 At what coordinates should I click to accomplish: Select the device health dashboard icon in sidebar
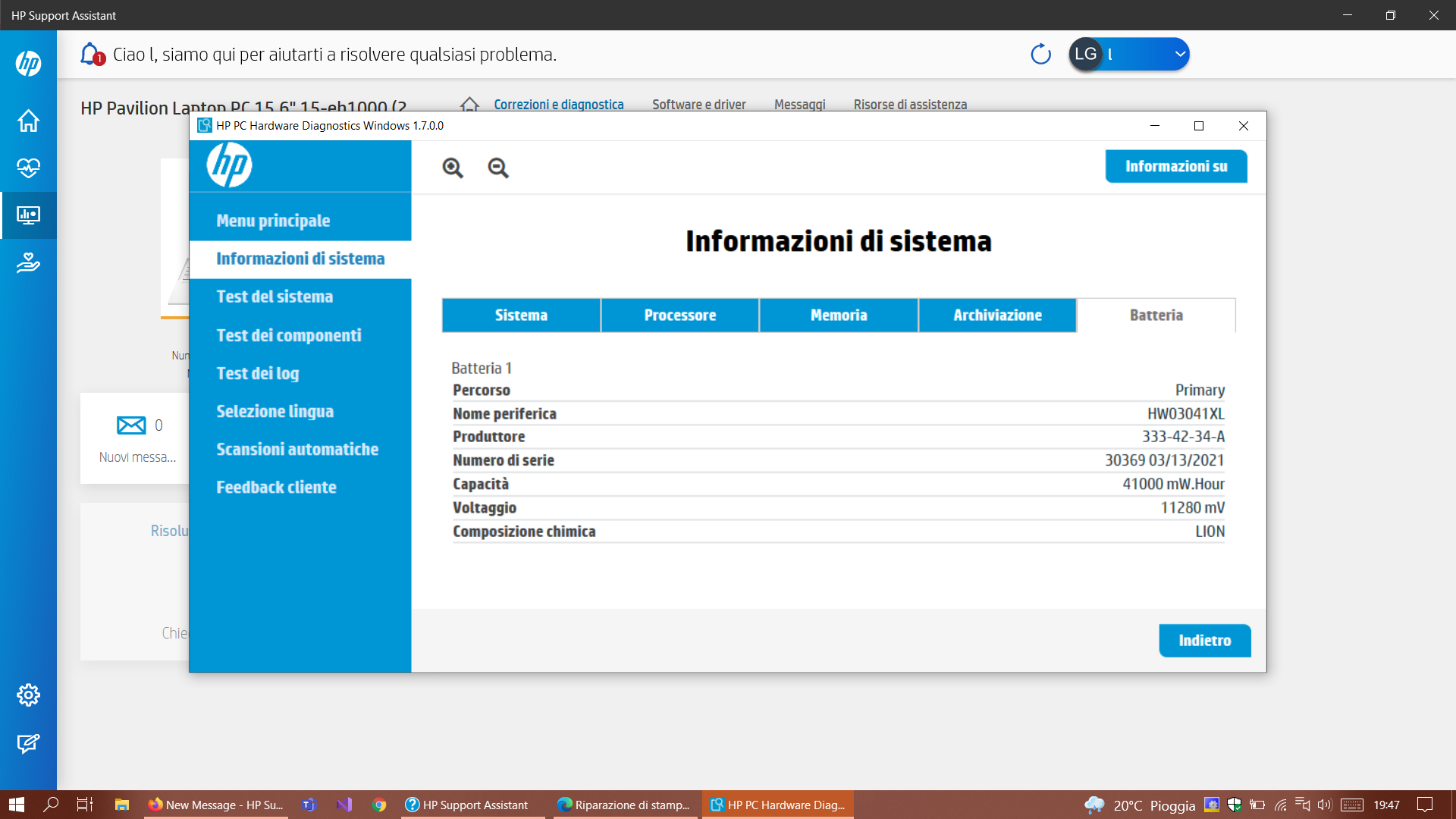pyautogui.click(x=28, y=168)
